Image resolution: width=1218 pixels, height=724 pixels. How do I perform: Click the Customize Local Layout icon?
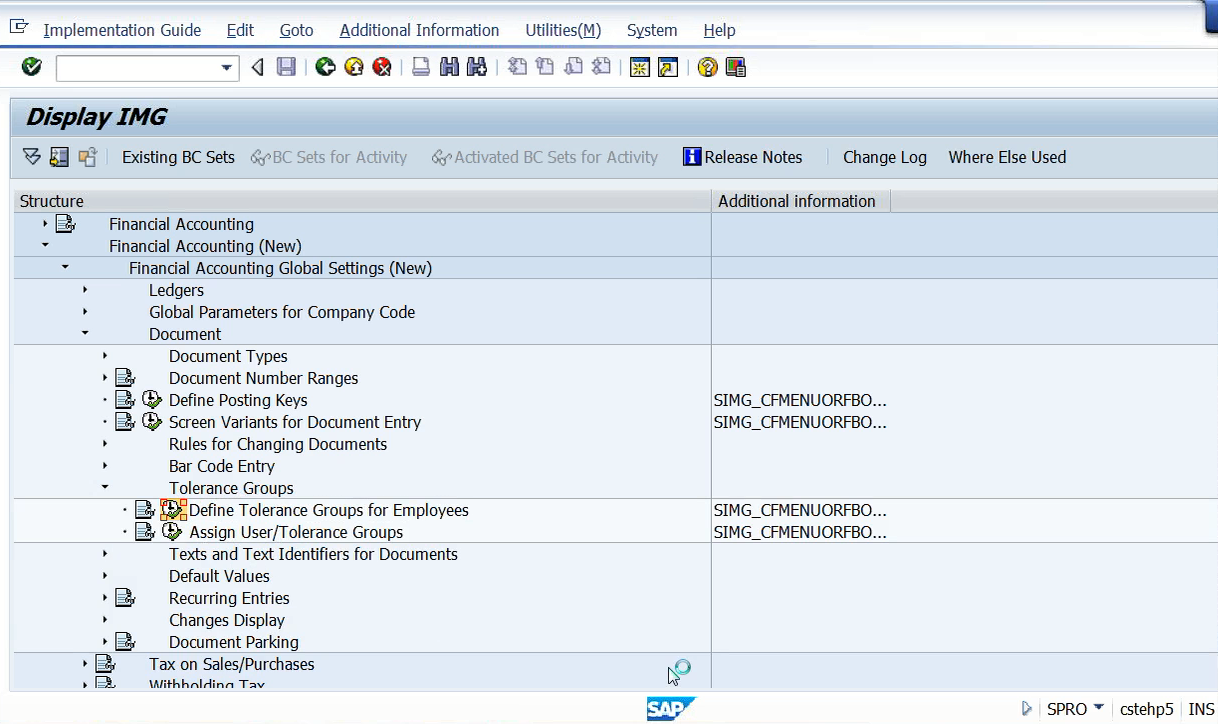pos(736,67)
